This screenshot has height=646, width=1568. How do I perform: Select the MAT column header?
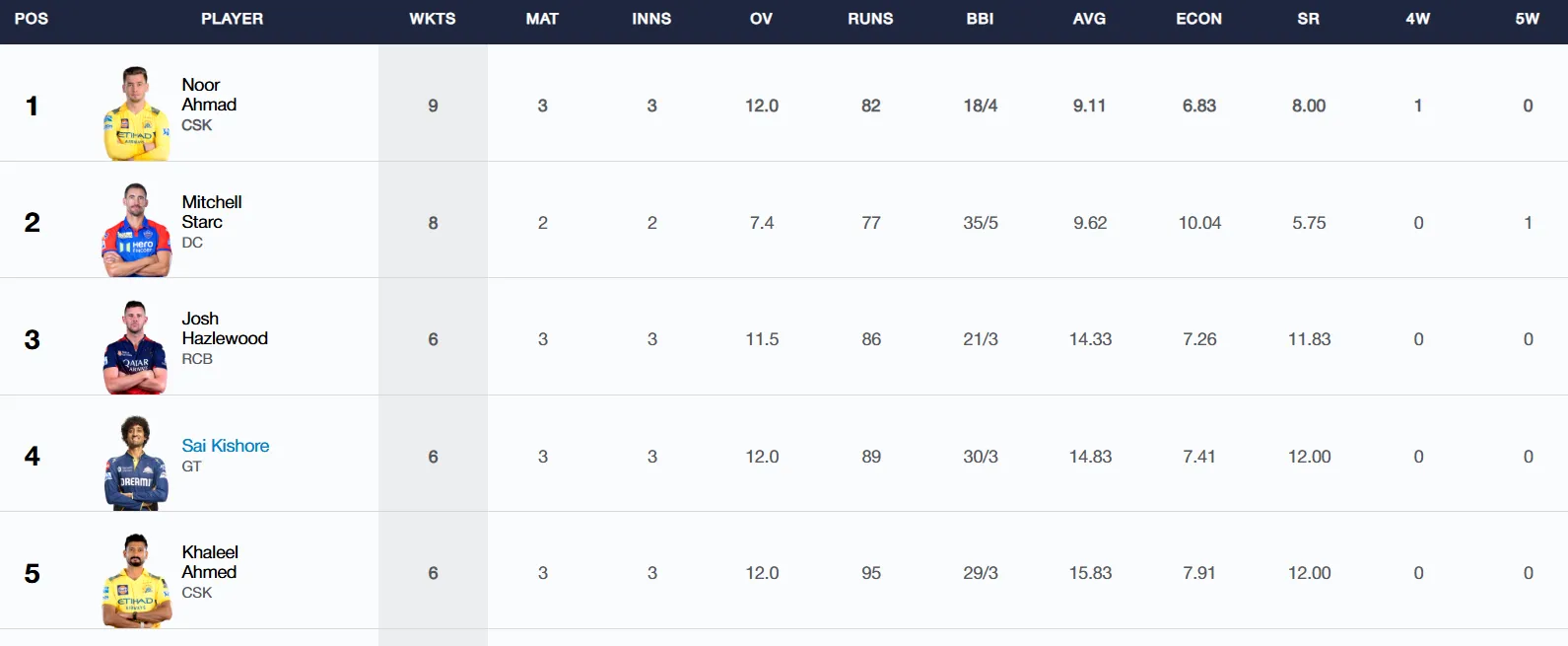click(542, 19)
